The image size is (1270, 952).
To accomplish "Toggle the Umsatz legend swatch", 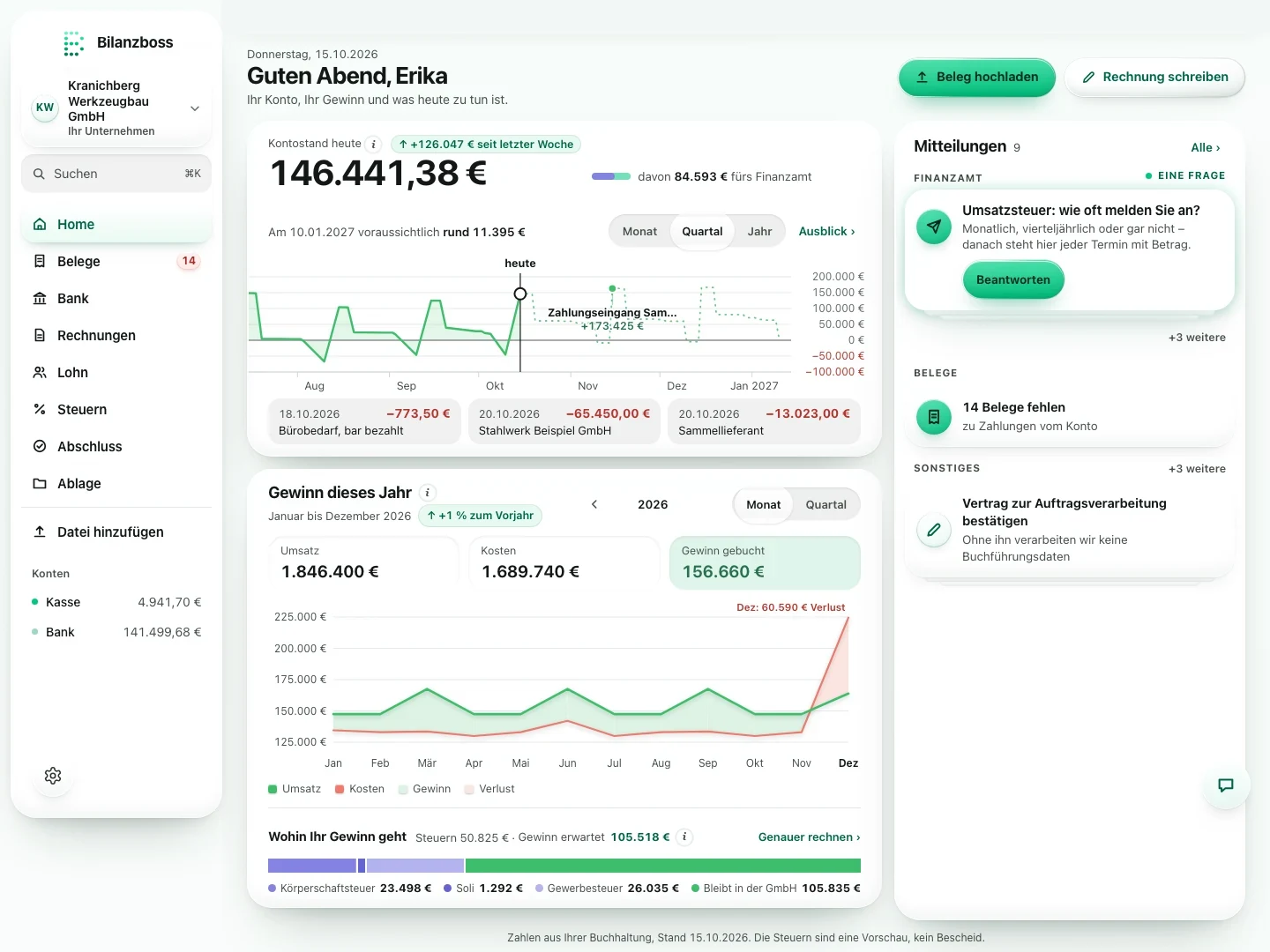I will (x=273, y=789).
